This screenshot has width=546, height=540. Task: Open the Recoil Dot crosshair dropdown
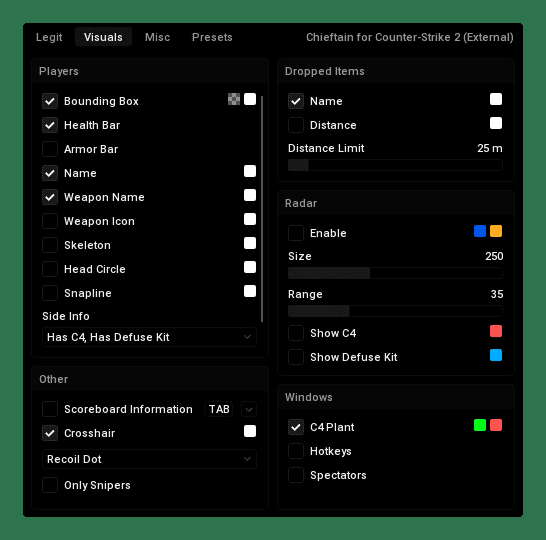149,459
